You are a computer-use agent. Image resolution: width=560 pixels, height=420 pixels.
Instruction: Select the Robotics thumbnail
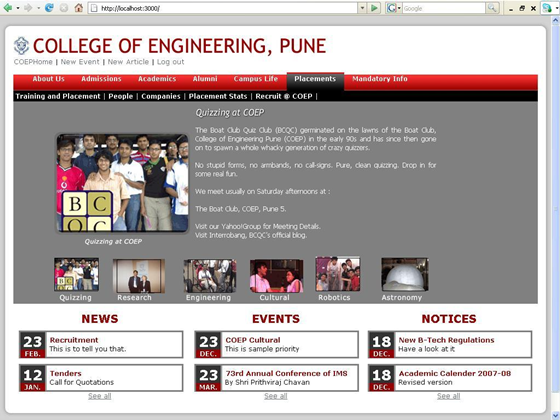(x=338, y=274)
